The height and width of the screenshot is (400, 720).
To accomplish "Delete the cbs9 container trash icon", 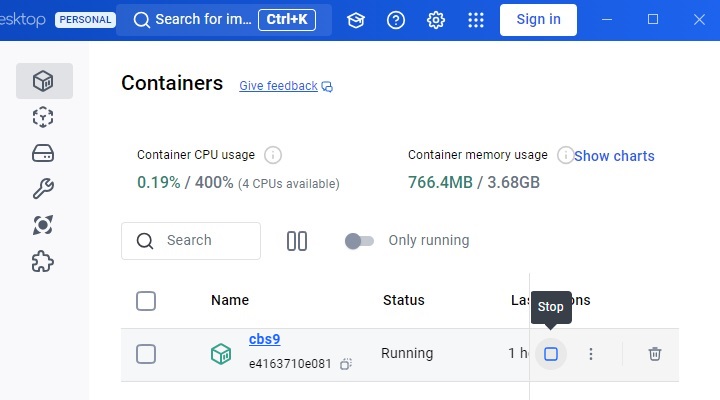I will click(655, 354).
